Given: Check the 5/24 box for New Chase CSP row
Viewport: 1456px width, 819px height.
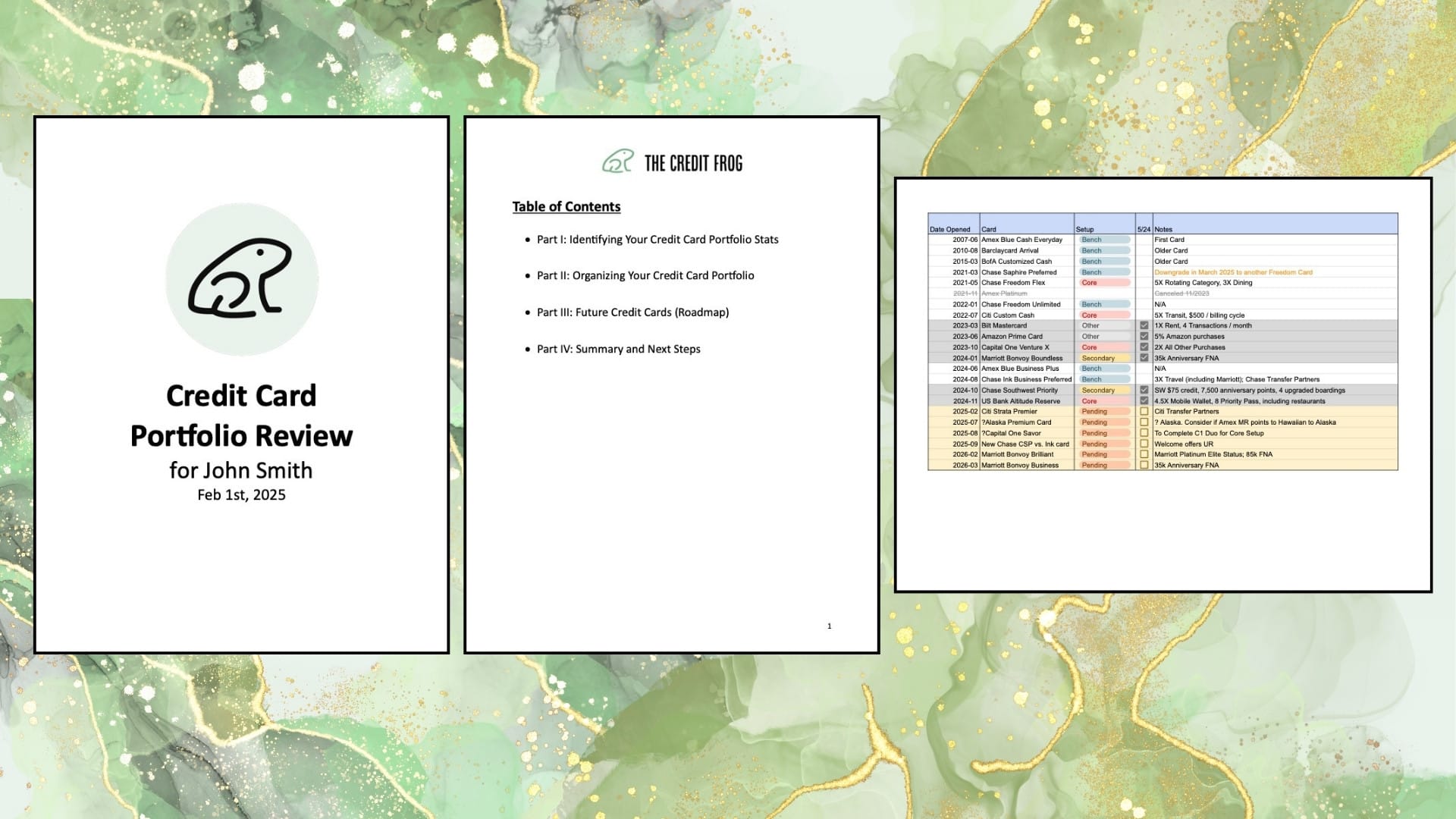Looking at the screenshot, I should coord(1144,444).
